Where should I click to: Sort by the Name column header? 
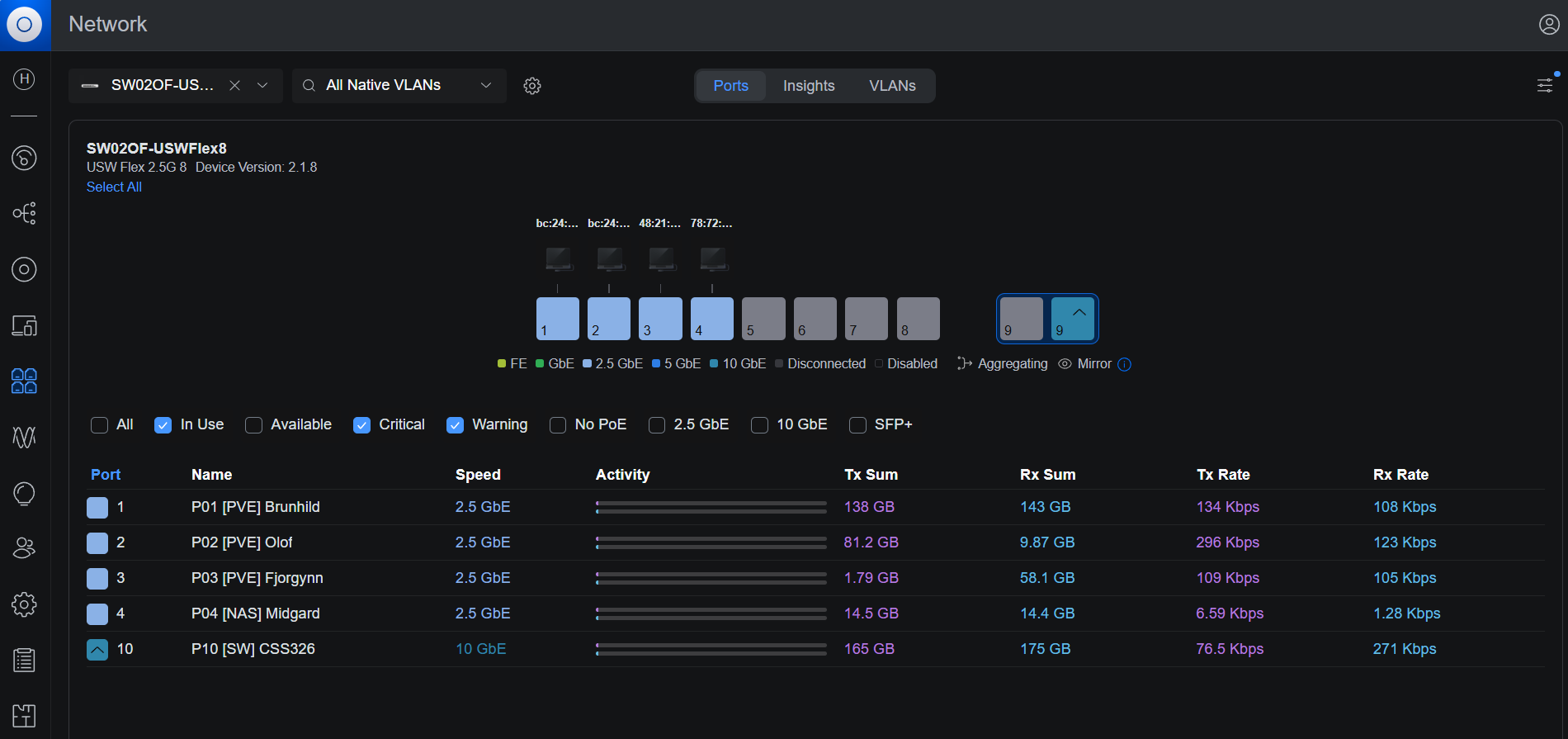point(211,475)
